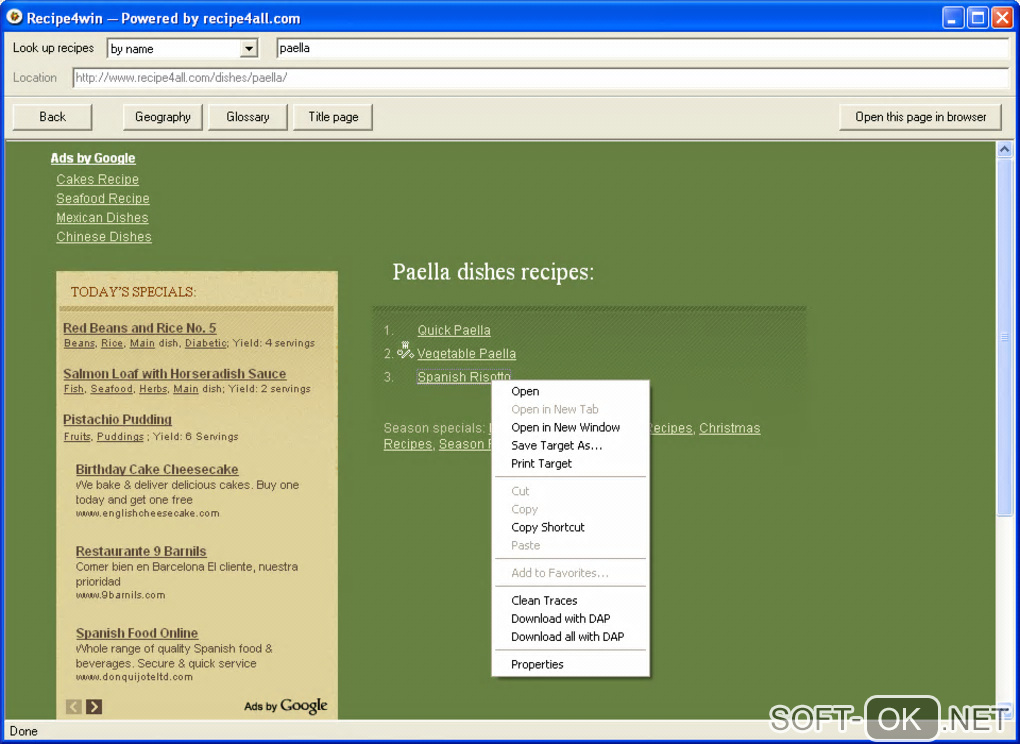
Task: Click the scrollbar up arrow
Action: tap(1004, 150)
